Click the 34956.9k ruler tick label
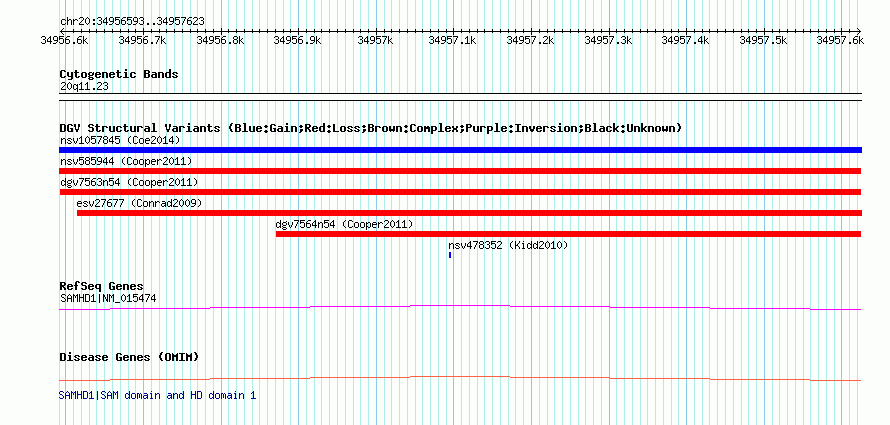The height and width of the screenshot is (425, 890). point(297,40)
